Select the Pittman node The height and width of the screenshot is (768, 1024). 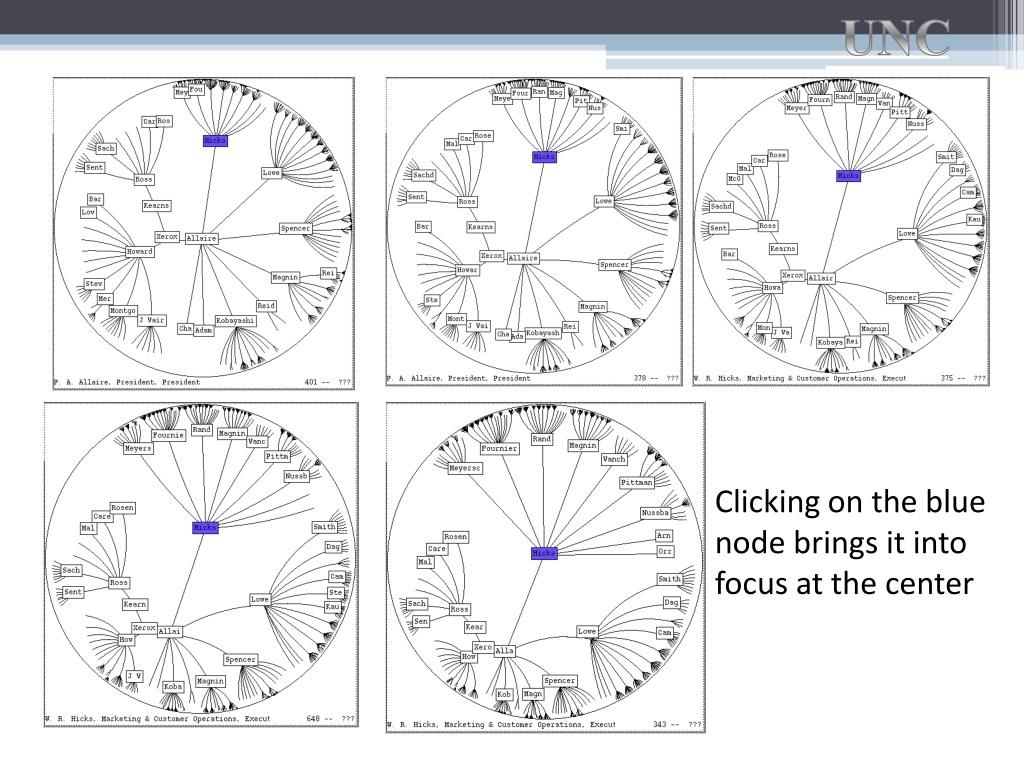coord(636,483)
